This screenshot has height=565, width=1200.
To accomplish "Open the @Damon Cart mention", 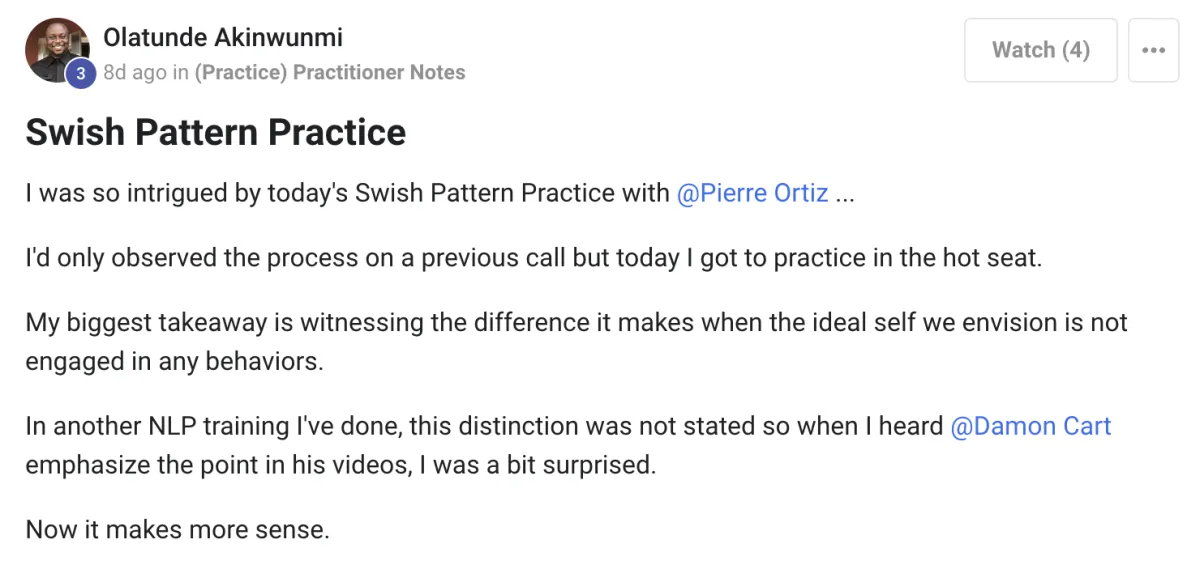I will 1030,426.
